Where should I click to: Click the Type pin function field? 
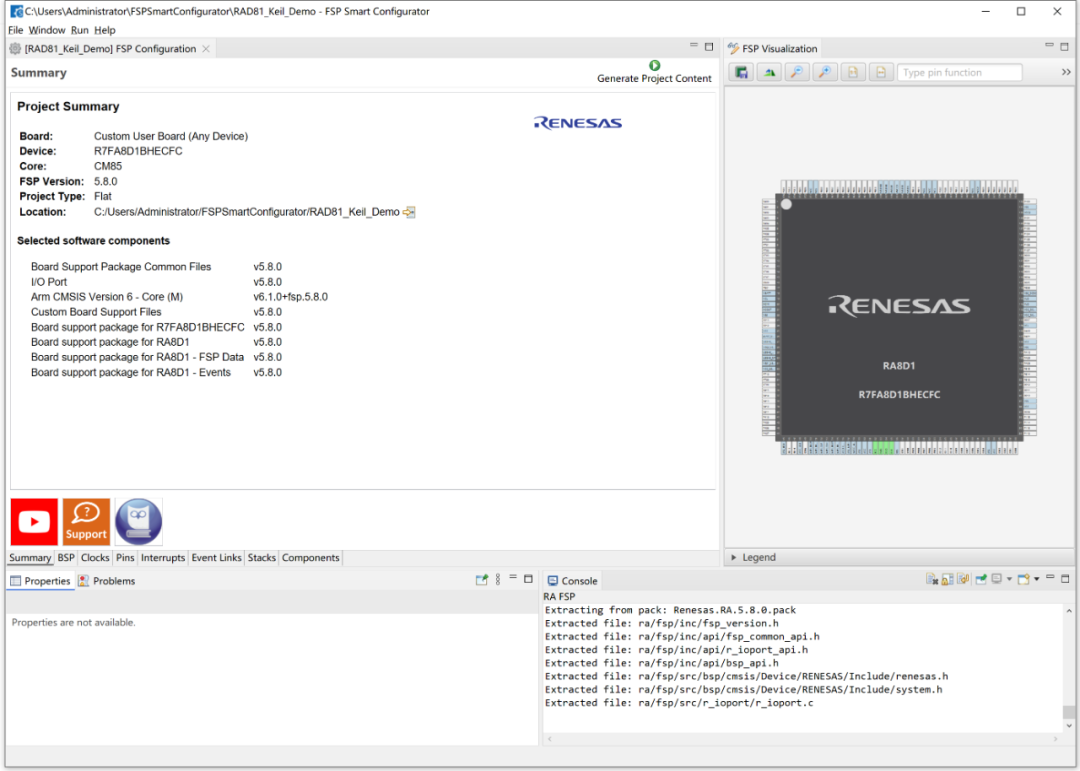click(959, 72)
